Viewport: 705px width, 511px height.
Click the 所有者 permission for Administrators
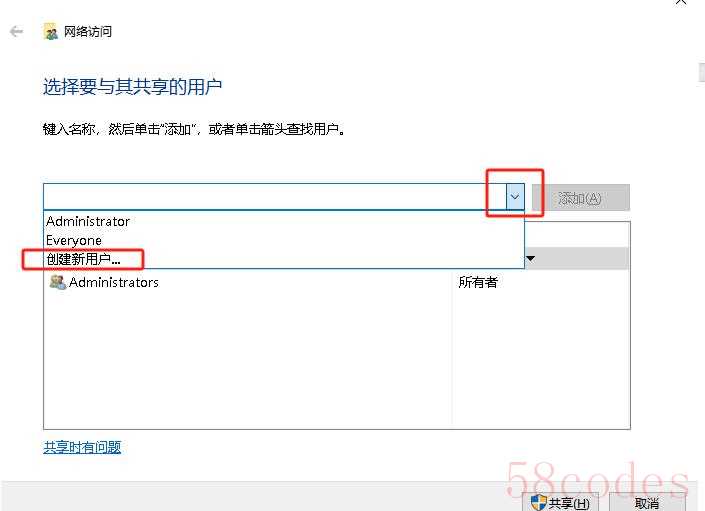coord(478,282)
